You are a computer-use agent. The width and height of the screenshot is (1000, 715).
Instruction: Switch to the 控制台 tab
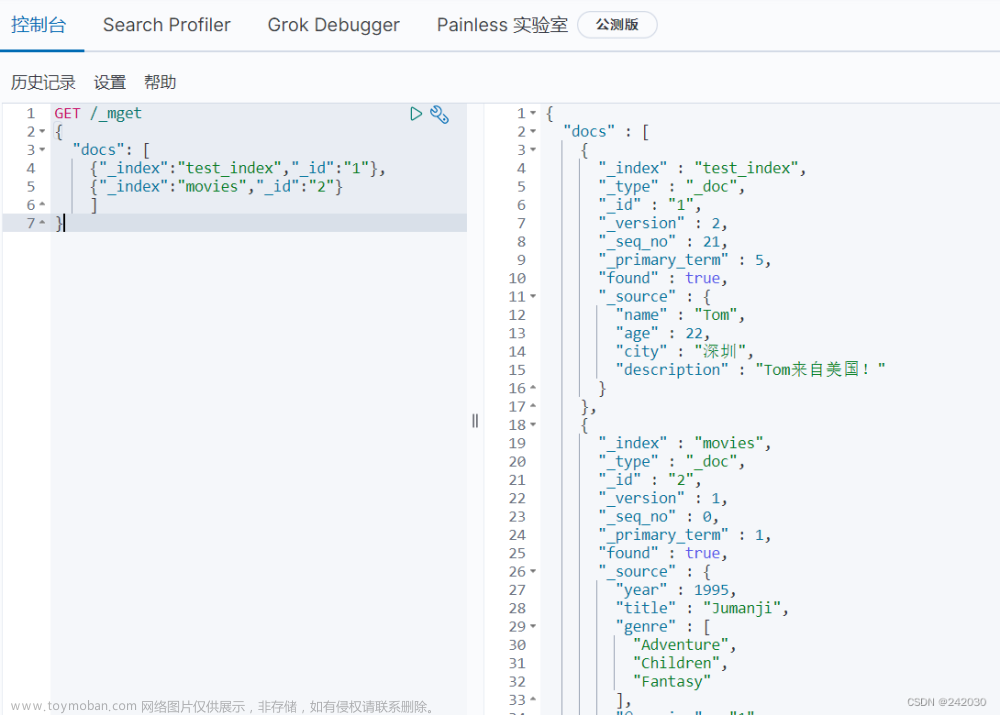(39, 25)
